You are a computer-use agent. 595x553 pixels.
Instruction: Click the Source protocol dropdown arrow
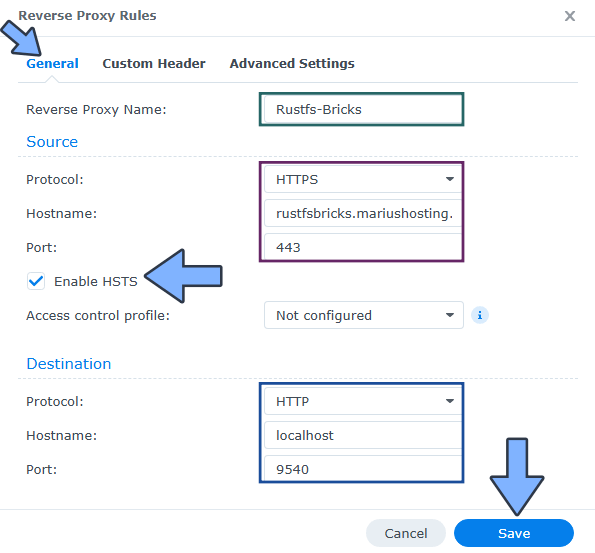tap(450, 179)
